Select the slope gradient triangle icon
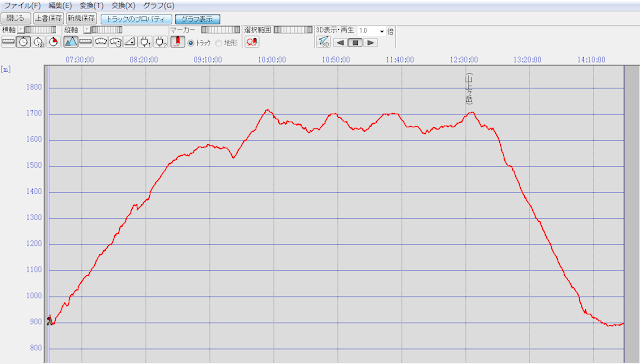Viewport: 640px width, 364px height. point(131,42)
